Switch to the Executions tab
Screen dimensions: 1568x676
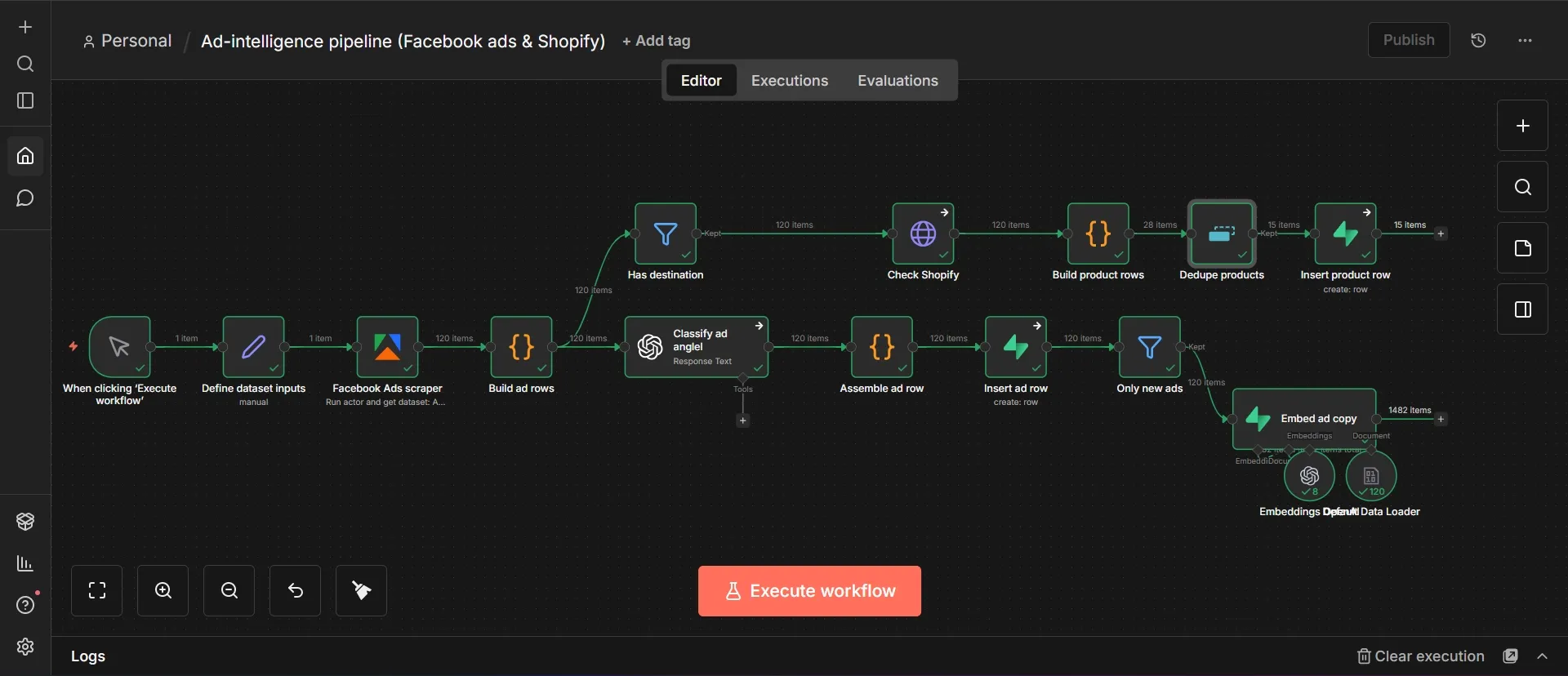(x=790, y=80)
